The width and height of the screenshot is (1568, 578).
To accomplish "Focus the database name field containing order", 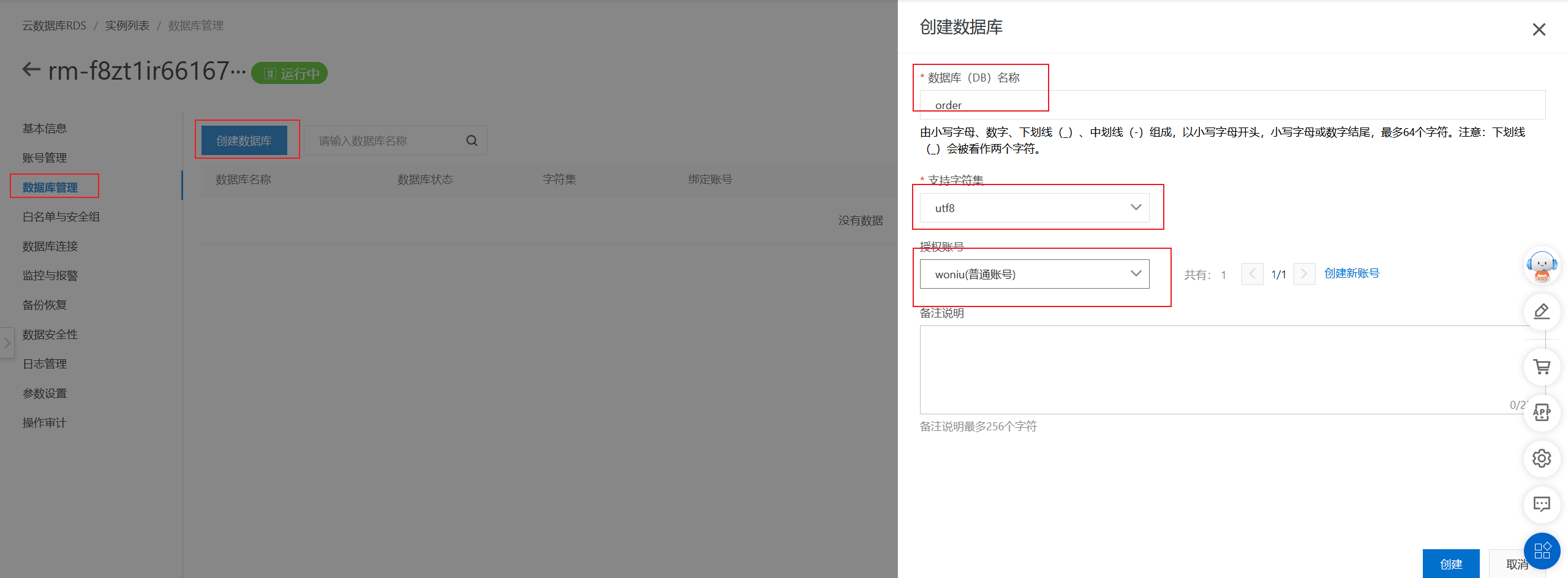I will [x=1232, y=105].
